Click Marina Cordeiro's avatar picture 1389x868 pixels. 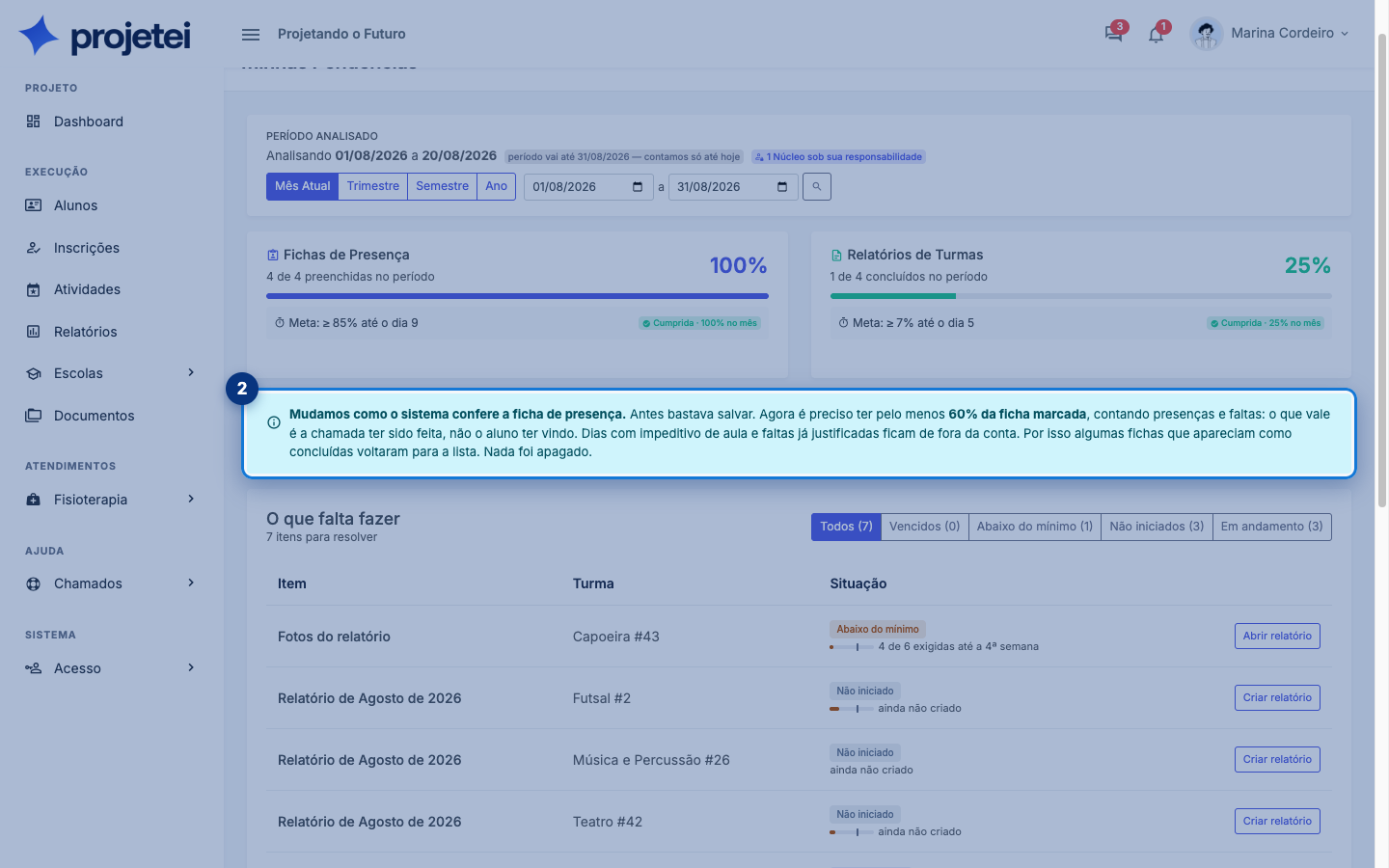click(1206, 34)
